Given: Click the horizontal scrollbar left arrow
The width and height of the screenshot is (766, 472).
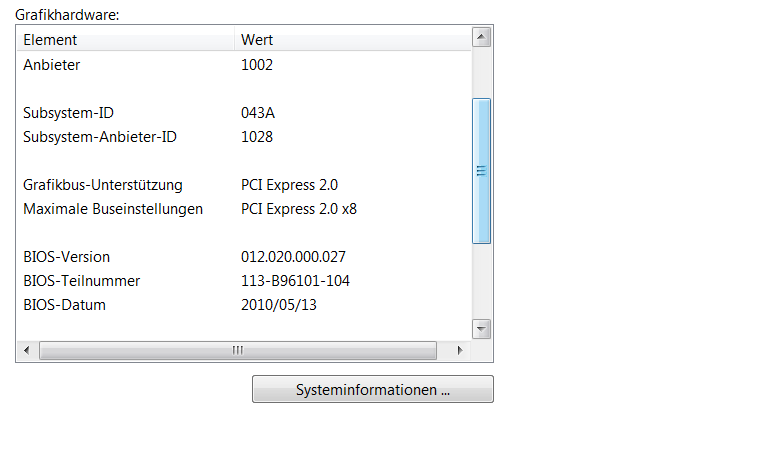Looking at the screenshot, I should click(x=27, y=351).
